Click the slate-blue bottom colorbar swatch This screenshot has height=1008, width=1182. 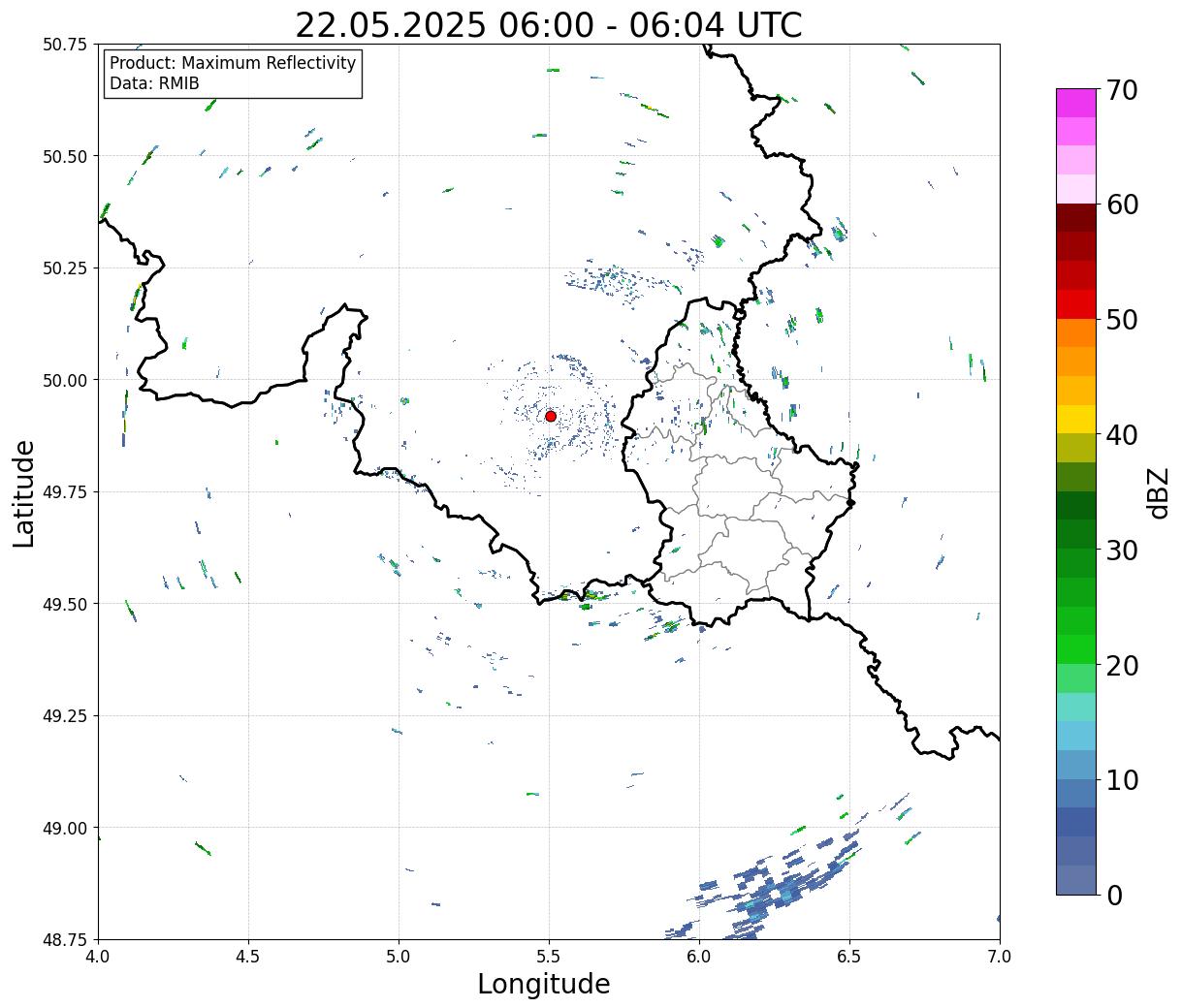1076,879
